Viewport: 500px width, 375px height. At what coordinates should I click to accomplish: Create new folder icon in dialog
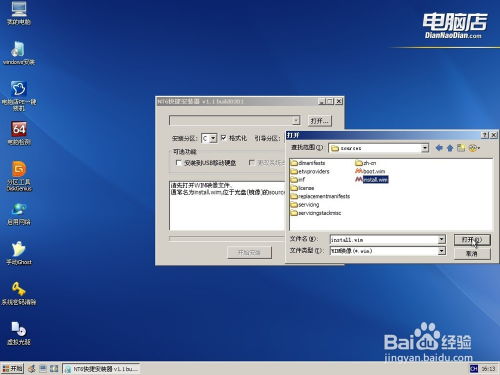(x=461, y=148)
